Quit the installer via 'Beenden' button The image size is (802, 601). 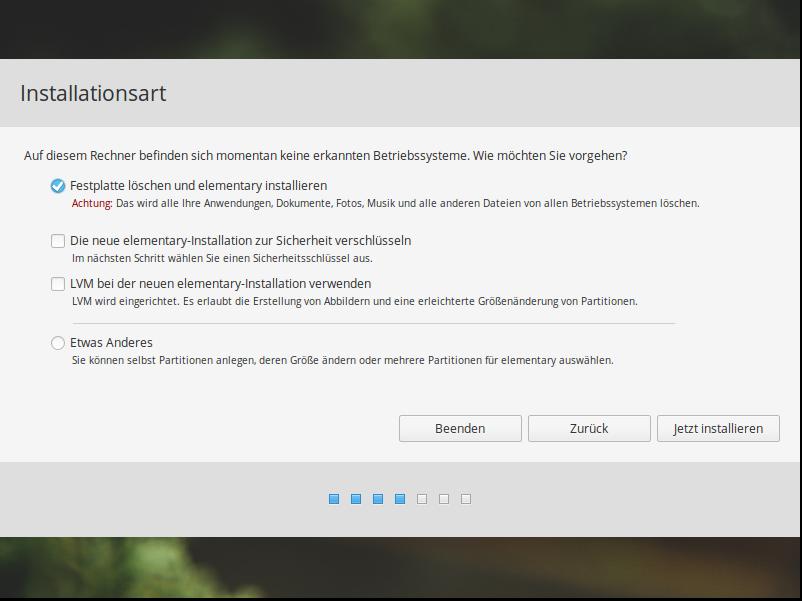tap(460, 428)
